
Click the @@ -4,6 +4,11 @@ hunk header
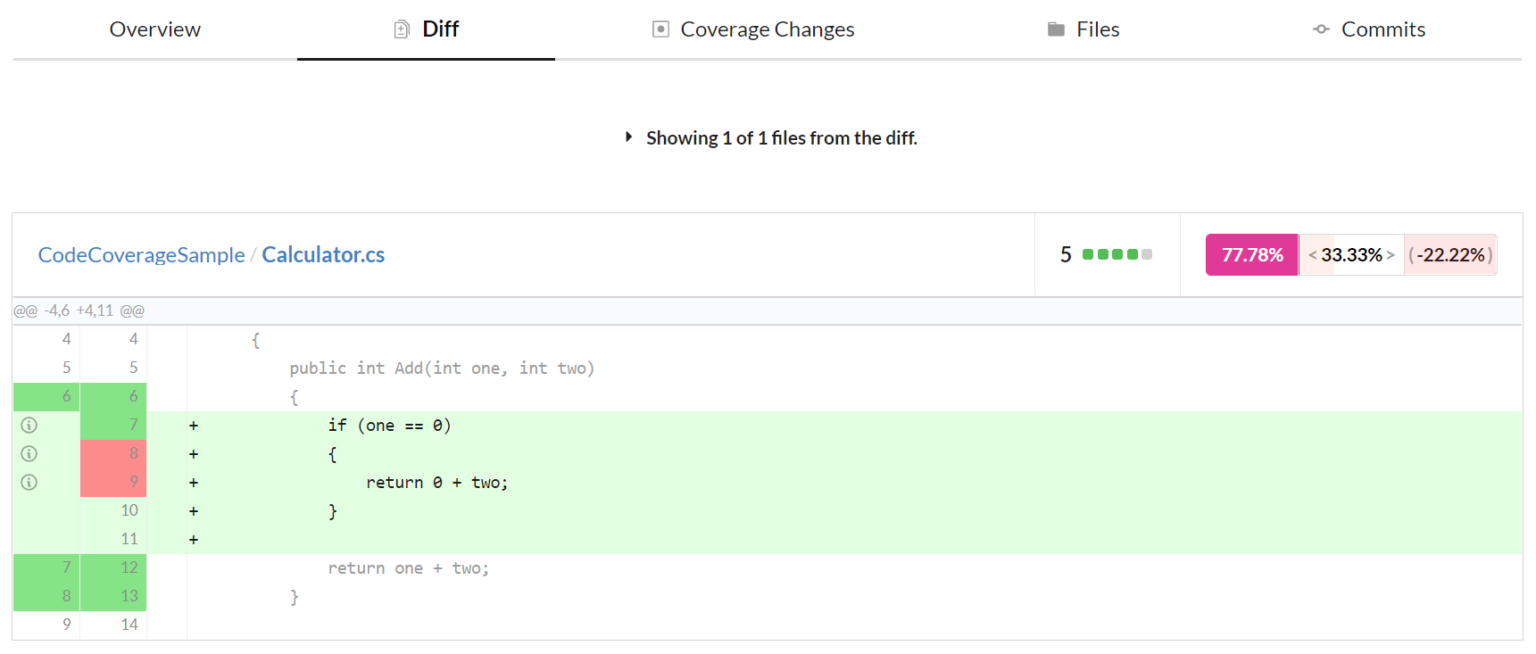click(x=79, y=311)
